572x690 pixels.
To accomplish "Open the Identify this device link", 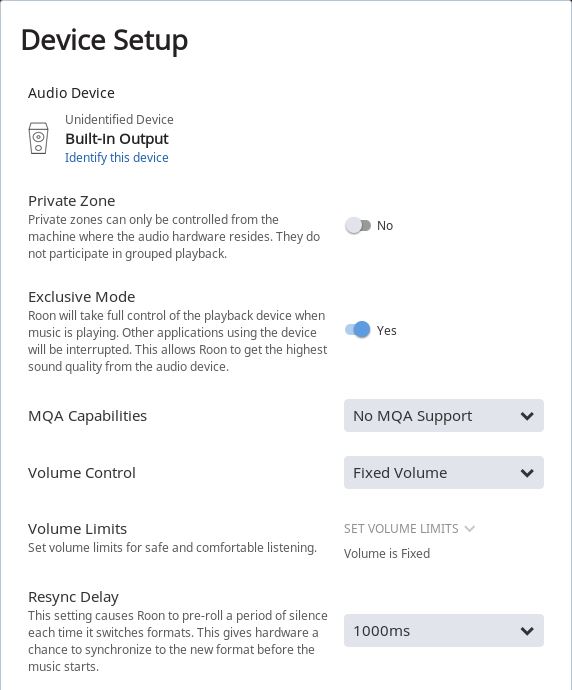I will tap(117, 158).
